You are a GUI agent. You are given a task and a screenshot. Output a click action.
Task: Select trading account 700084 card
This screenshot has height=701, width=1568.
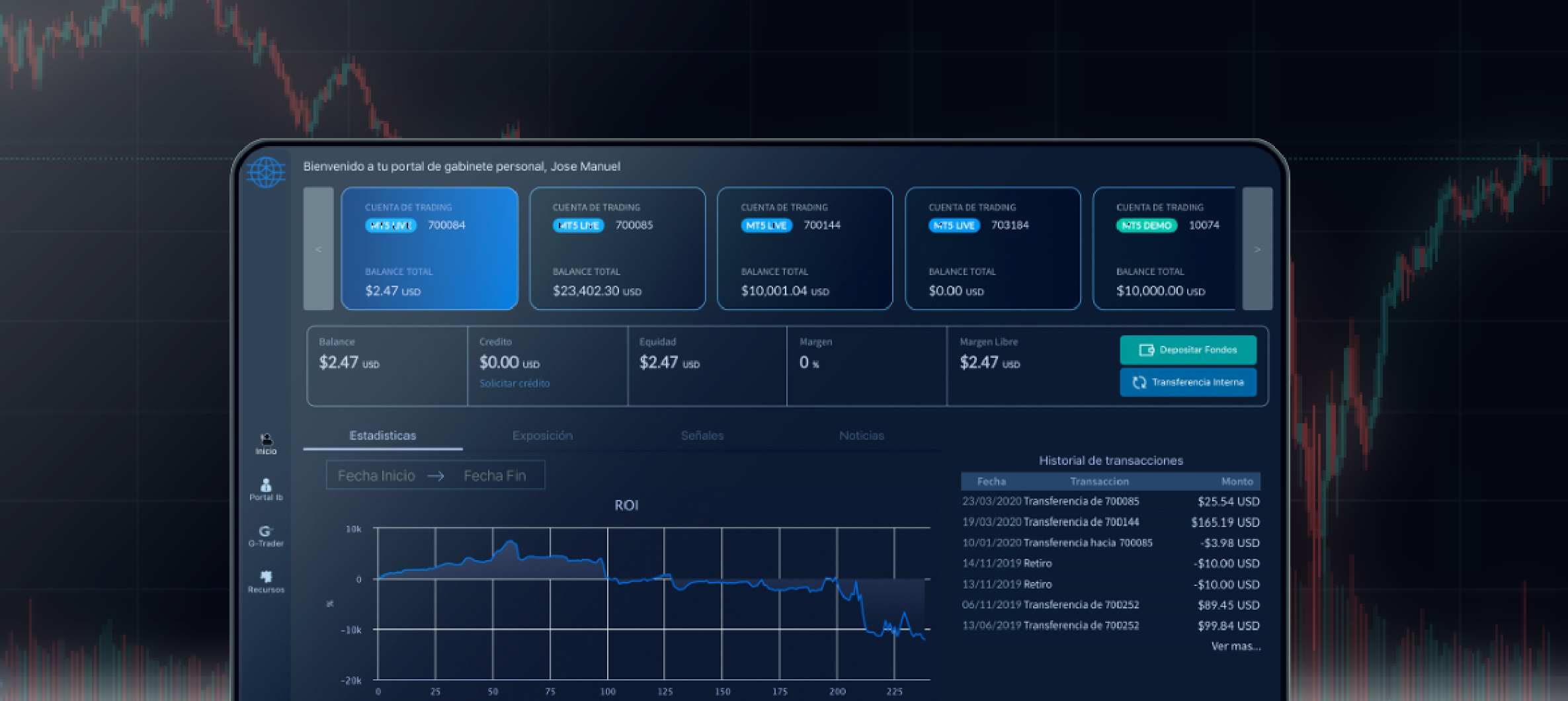coord(429,249)
